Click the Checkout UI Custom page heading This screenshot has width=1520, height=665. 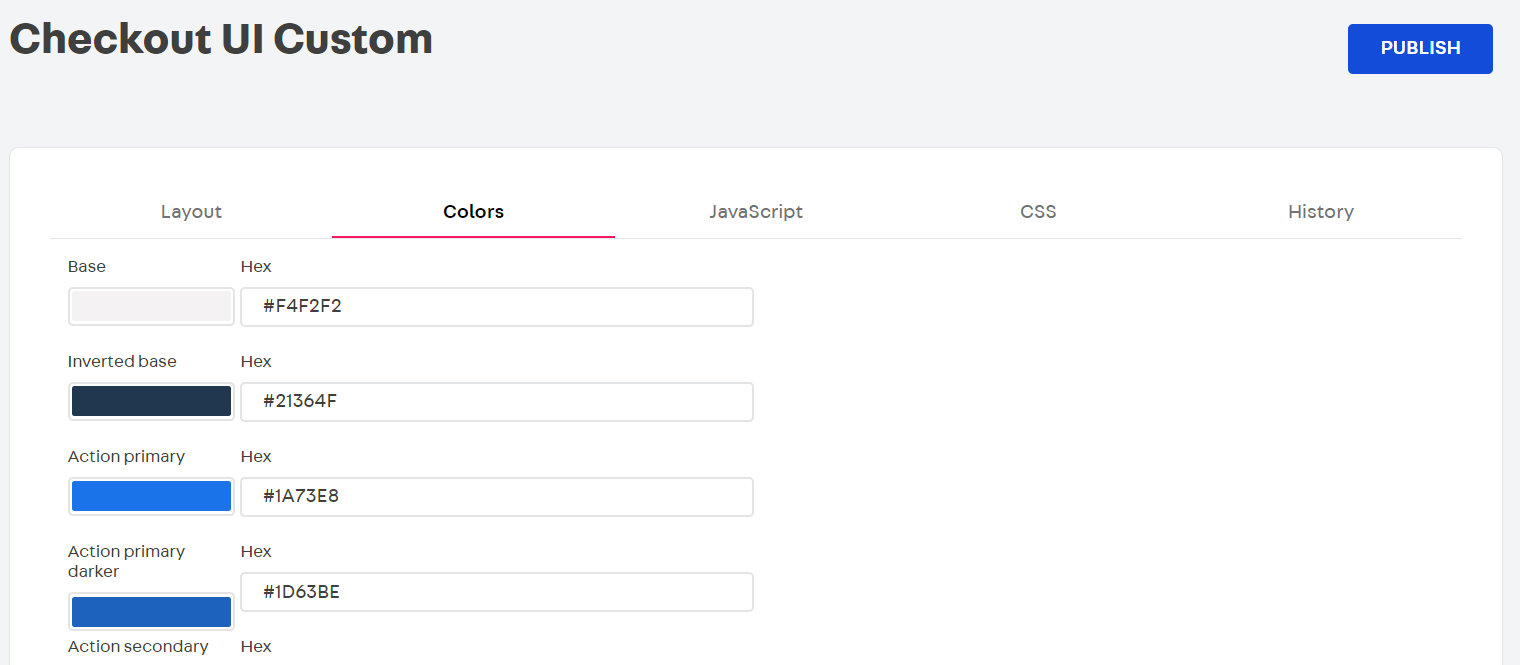[221, 39]
